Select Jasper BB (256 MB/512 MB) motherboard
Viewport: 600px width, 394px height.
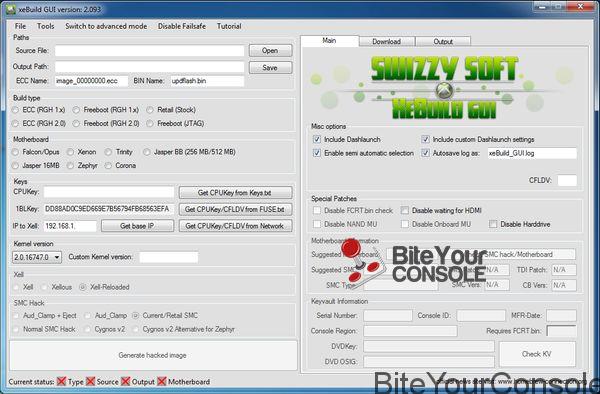coord(189,152)
